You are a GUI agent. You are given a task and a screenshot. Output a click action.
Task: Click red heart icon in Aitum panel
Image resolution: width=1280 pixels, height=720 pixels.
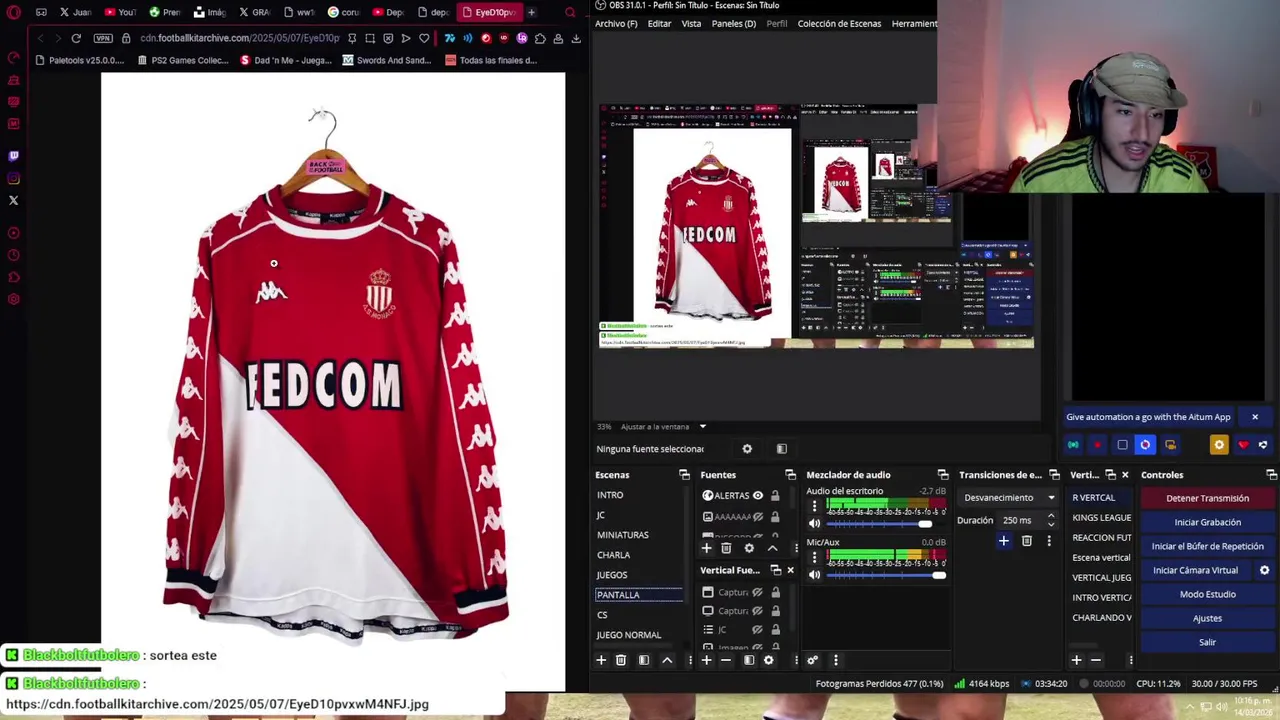click(x=1243, y=445)
